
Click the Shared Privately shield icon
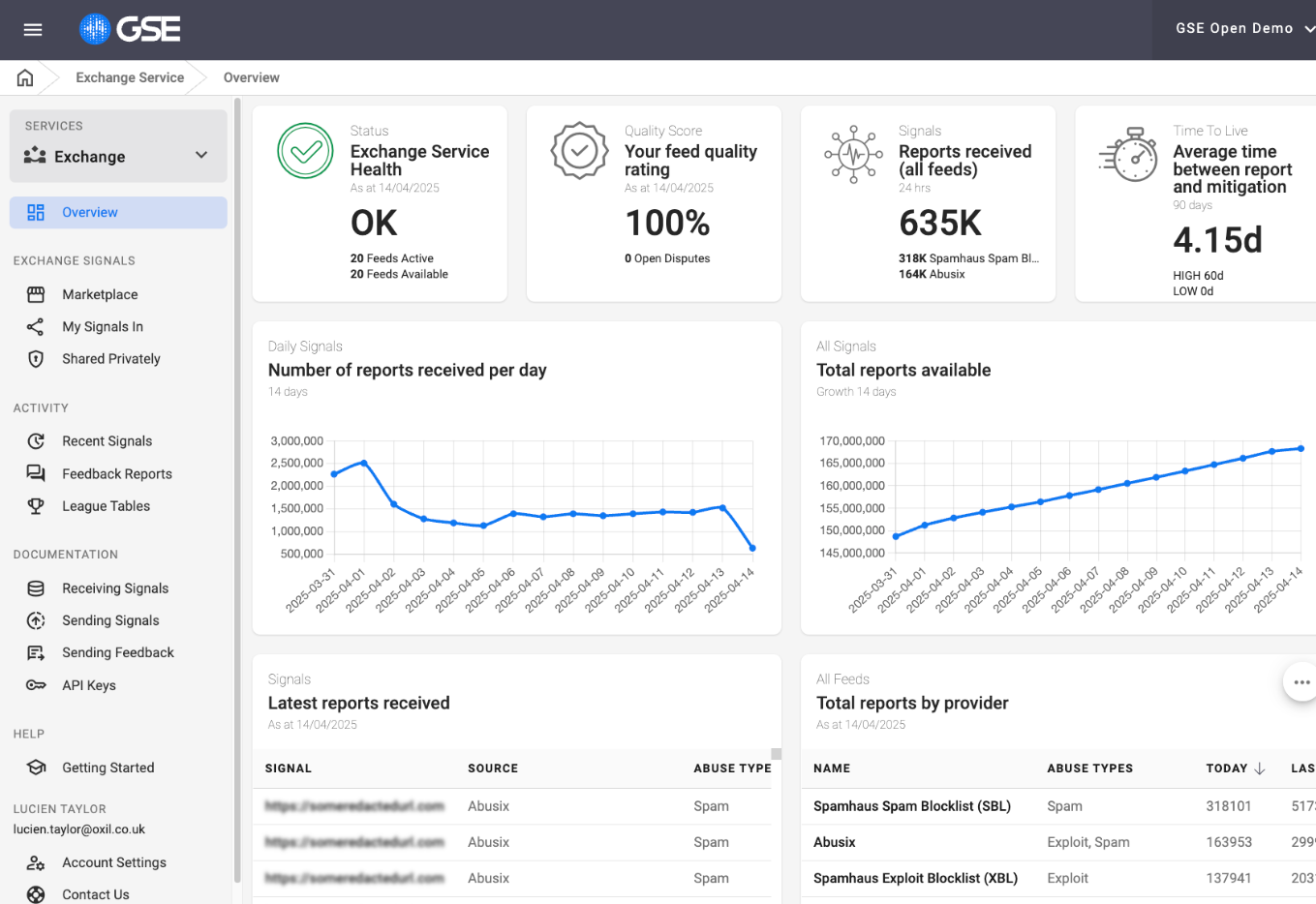(x=36, y=359)
